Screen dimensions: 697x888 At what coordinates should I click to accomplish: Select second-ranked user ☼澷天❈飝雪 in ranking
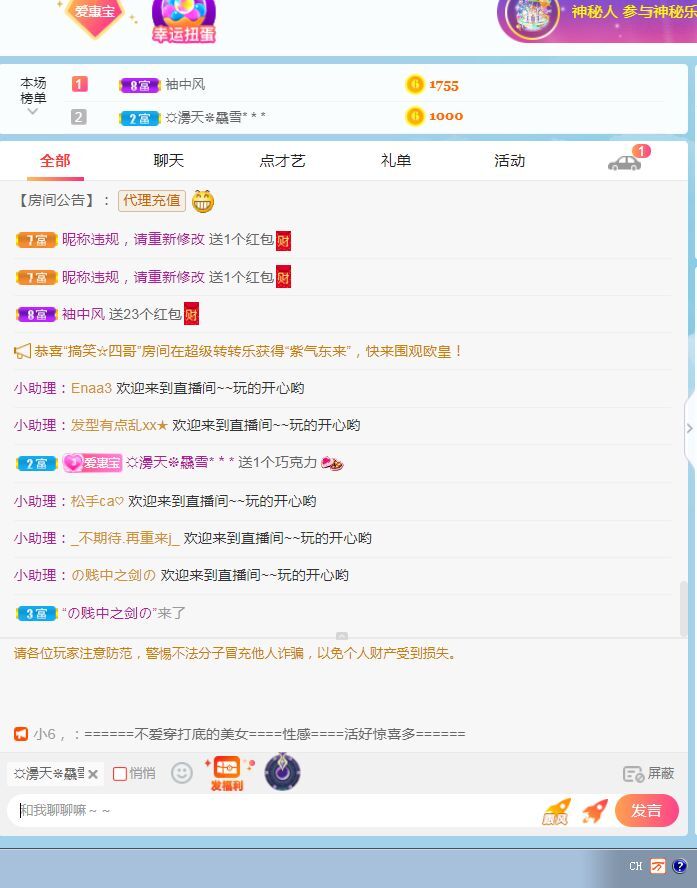coord(215,117)
